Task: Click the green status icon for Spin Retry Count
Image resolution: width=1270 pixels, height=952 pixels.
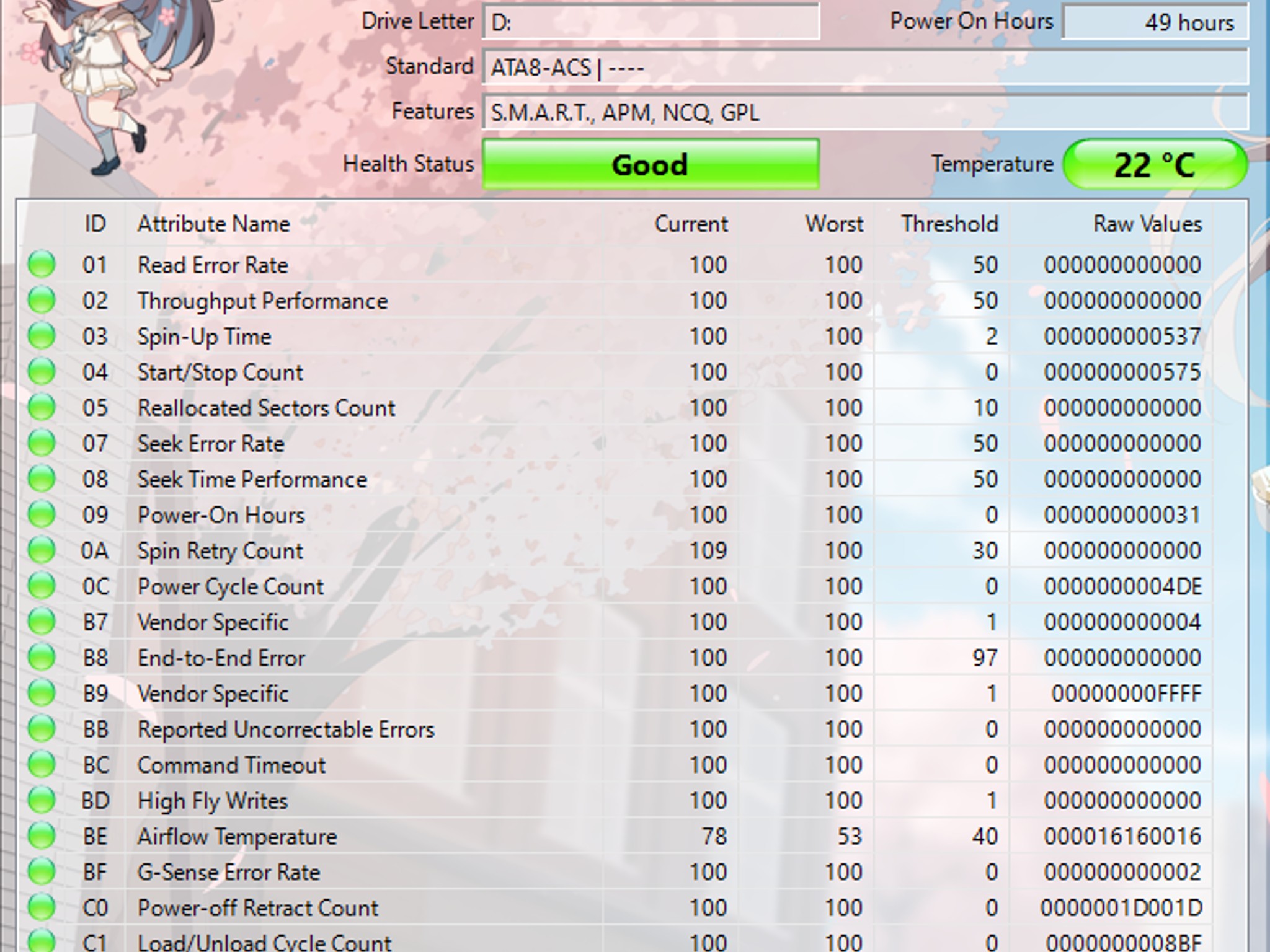Action: coord(42,550)
